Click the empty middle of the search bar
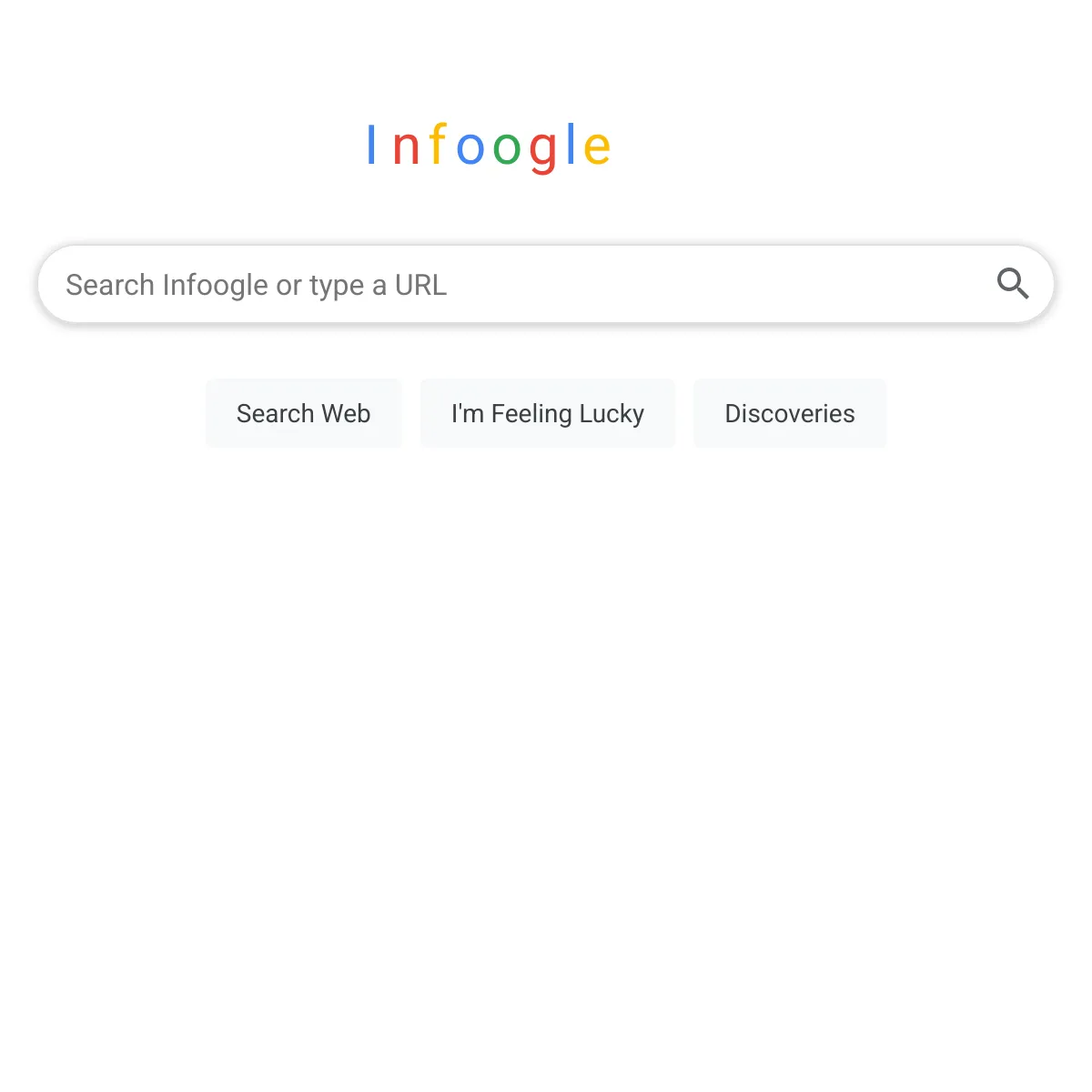 click(x=710, y=285)
